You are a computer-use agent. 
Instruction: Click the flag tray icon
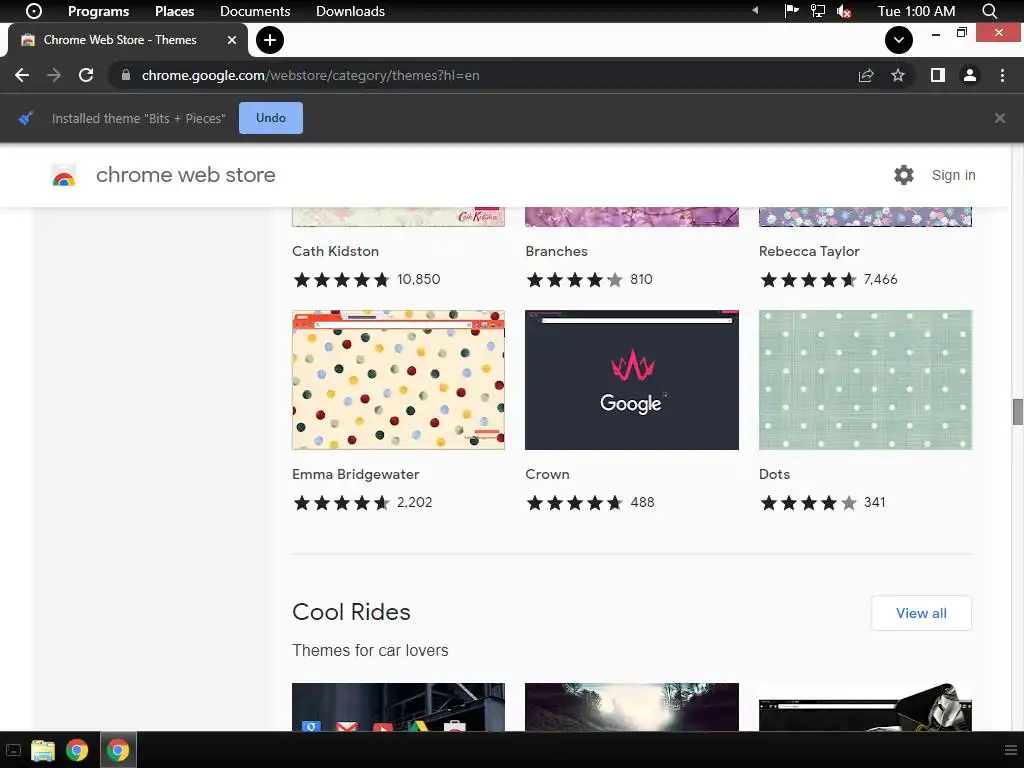(x=792, y=11)
